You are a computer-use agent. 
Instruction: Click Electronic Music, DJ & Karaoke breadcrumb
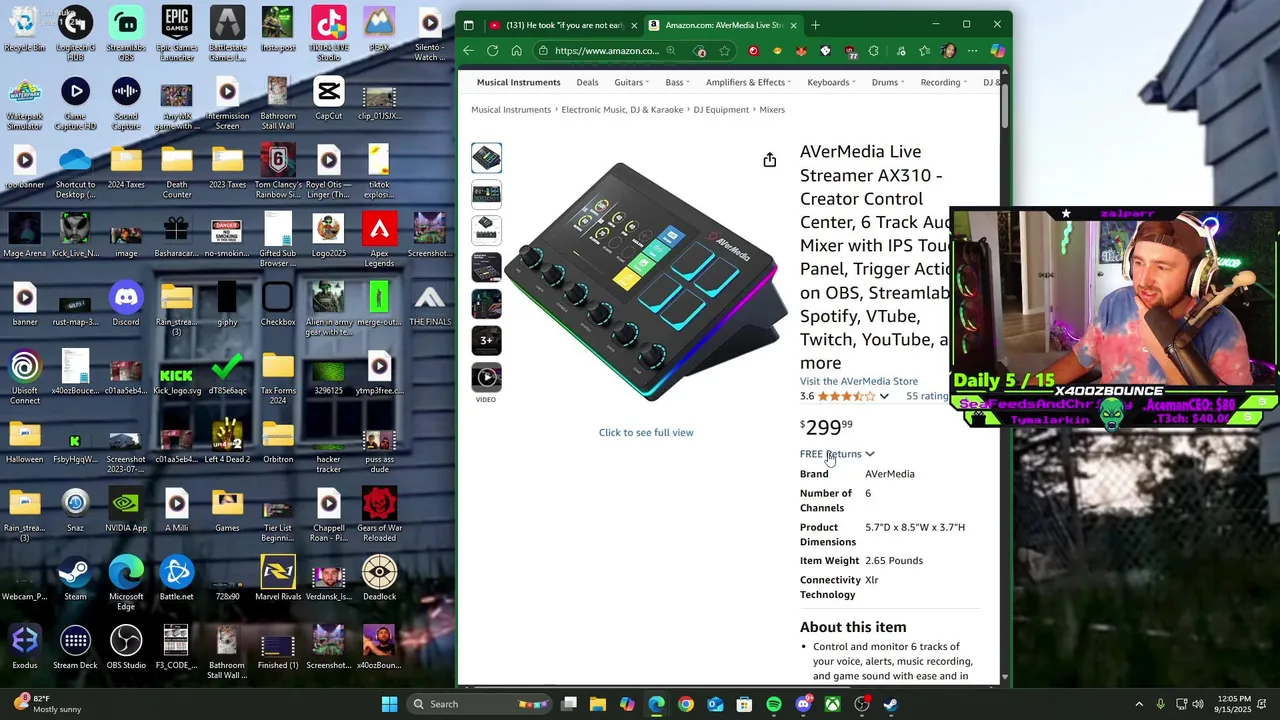pyautogui.click(x=622, y=110)
